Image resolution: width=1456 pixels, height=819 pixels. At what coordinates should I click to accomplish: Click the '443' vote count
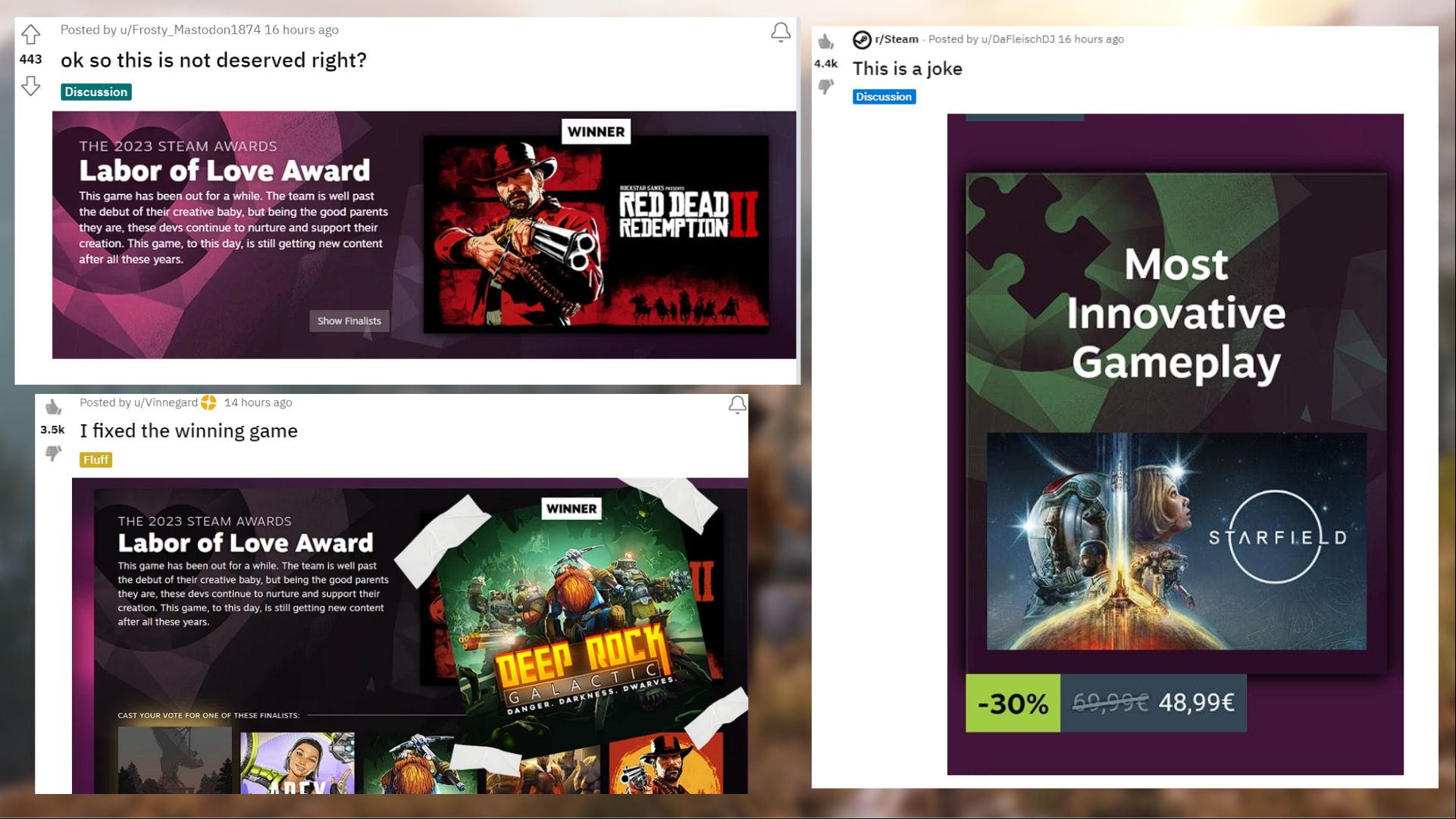pos(30,59)
